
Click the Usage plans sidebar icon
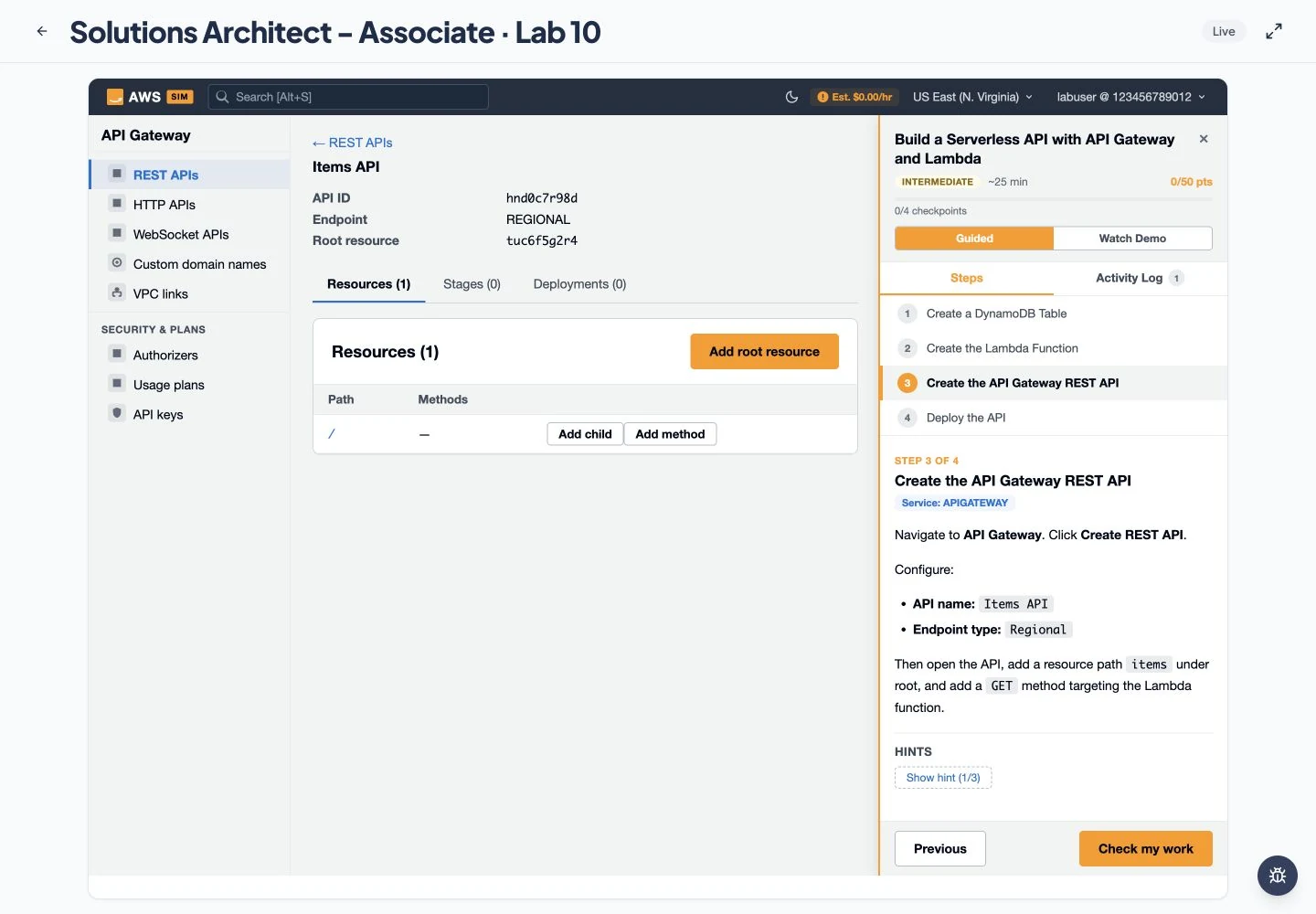point(117,384)
